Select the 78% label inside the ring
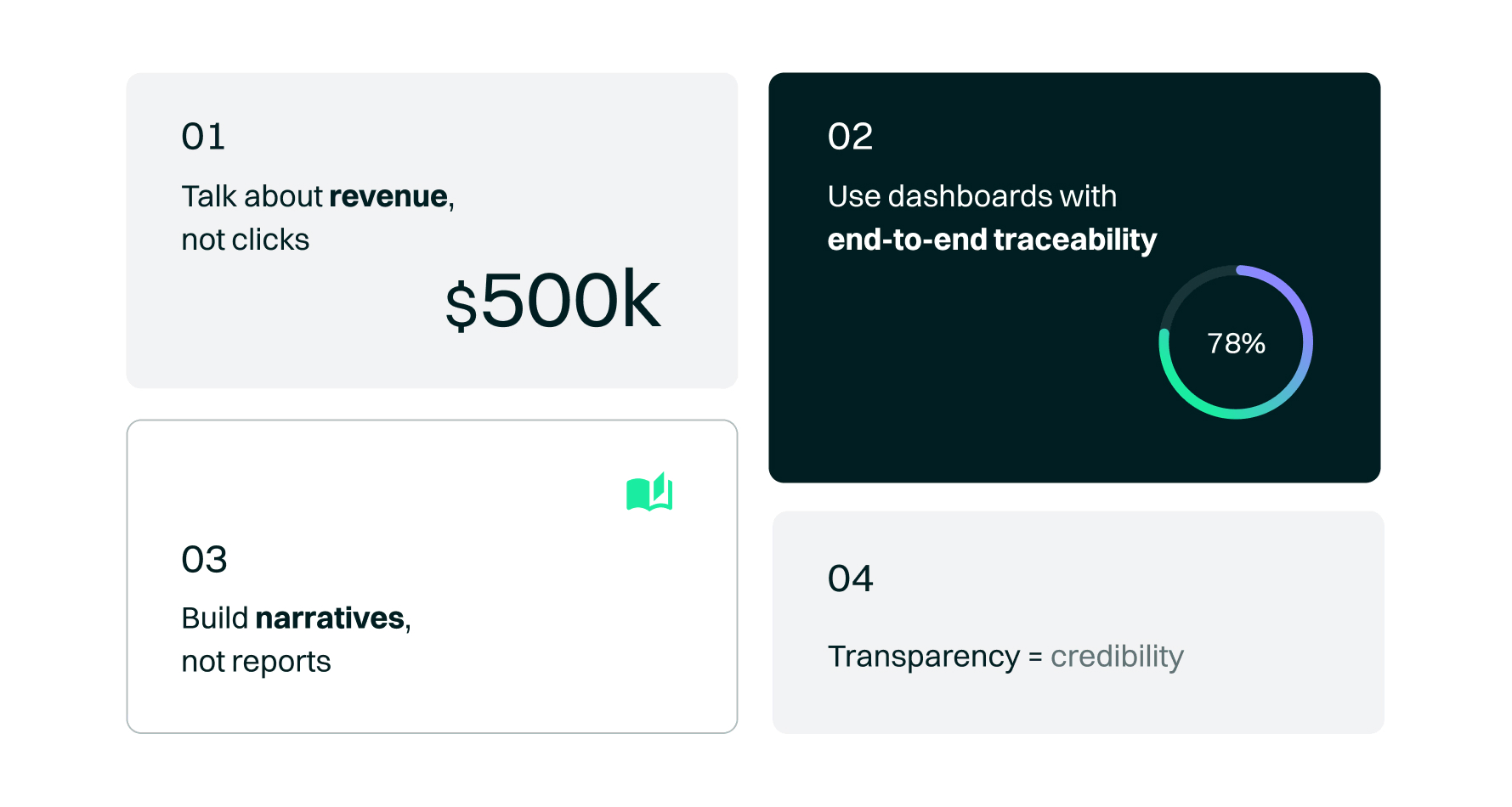The width and height of the screenshot is (1512, 807). 1236,343
